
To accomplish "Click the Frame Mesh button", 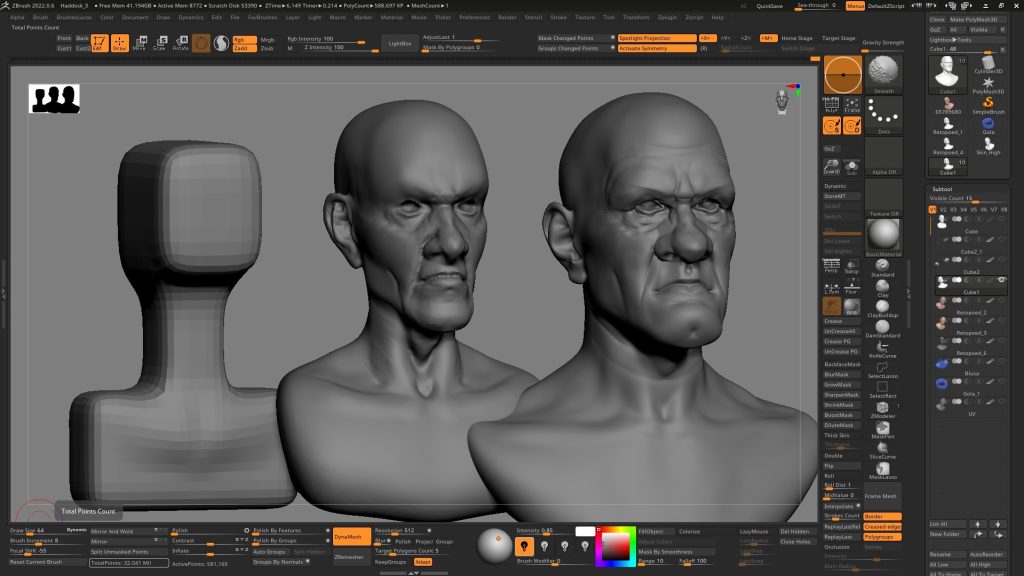I will click(882, 496).
